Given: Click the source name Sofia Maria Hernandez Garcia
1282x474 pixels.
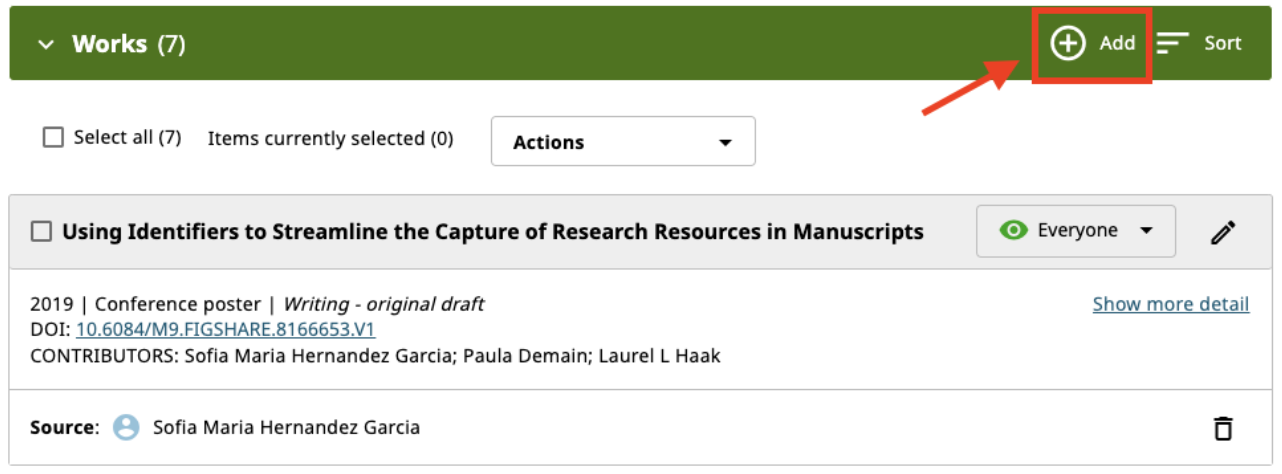Looking at the screenshot, I should pyautogui.click(x=286, y=428).
